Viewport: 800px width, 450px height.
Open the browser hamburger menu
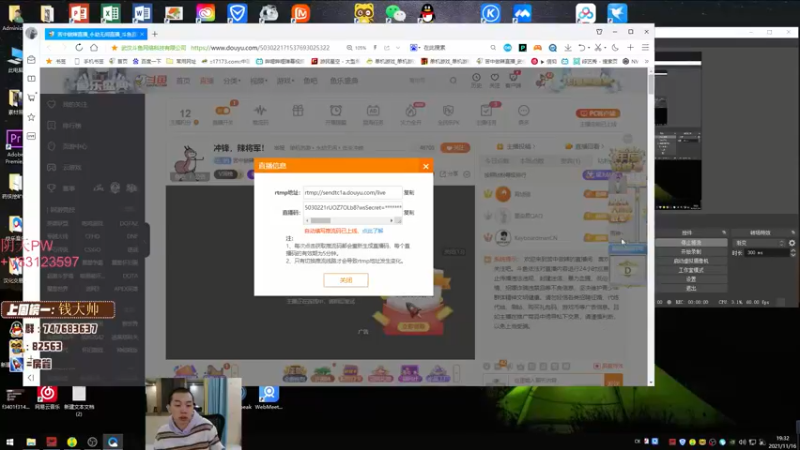[x=645, y=47]
